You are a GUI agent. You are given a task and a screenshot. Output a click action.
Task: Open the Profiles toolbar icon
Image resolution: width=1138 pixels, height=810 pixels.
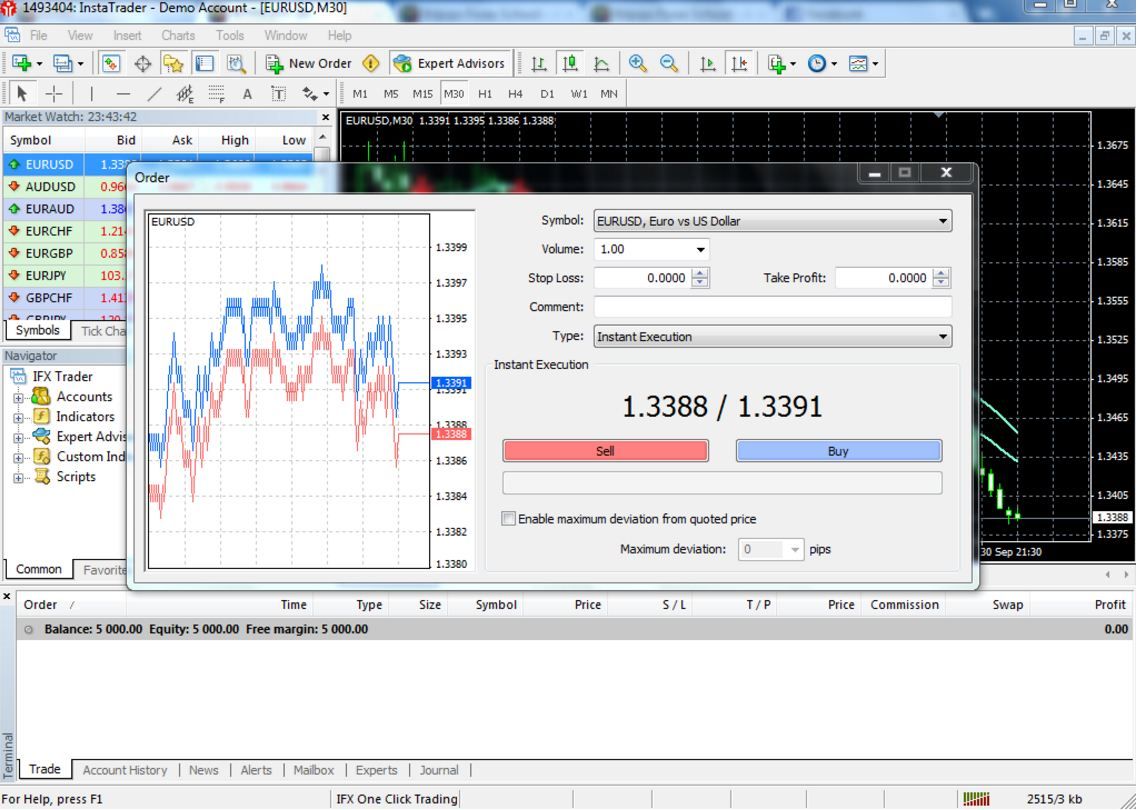point(63,64)
